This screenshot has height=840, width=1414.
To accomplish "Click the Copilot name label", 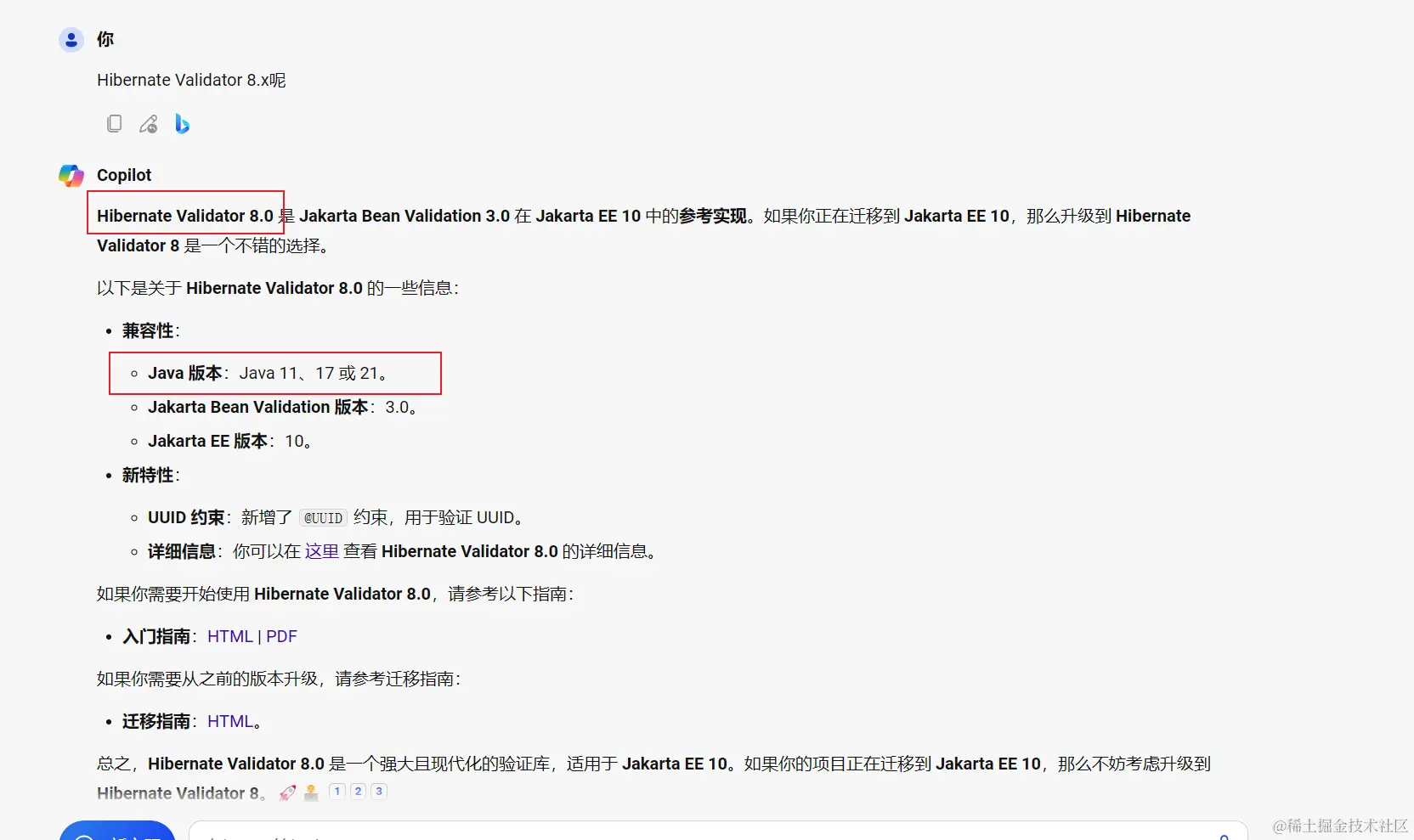I will (x=124, y=175).
